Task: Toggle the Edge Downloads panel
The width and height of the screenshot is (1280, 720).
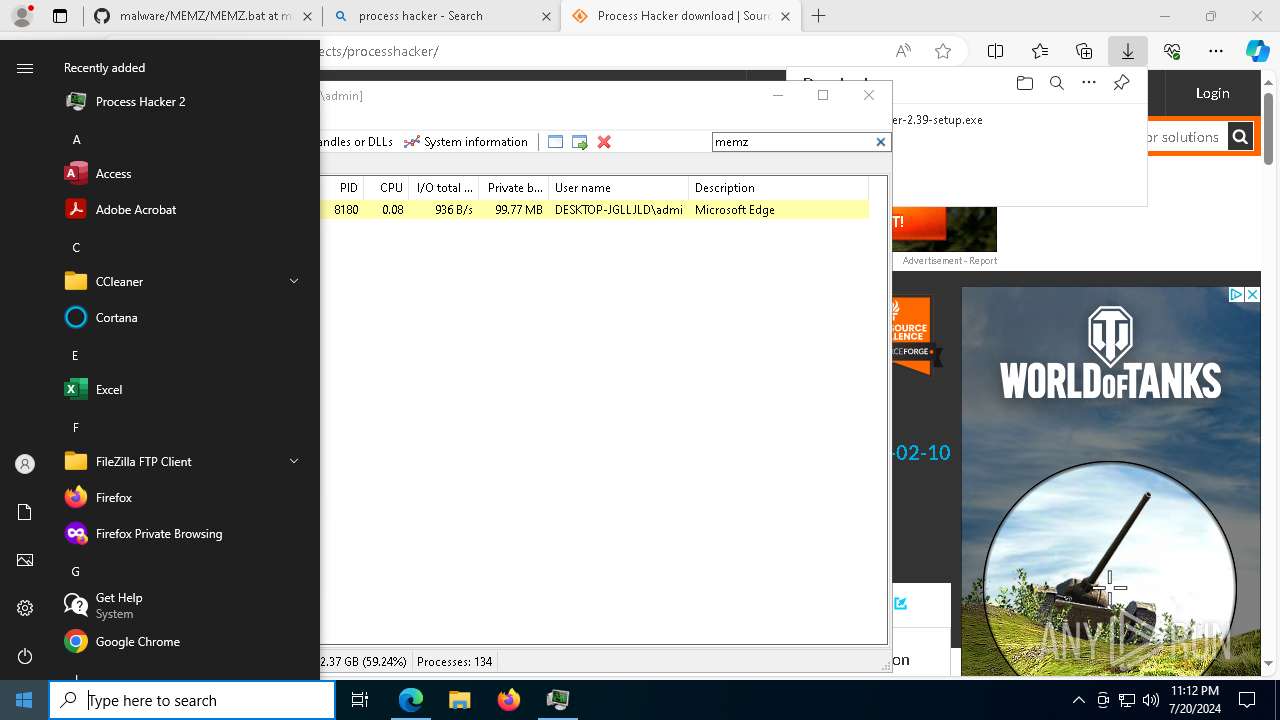Action: [x=1127, y=51]
